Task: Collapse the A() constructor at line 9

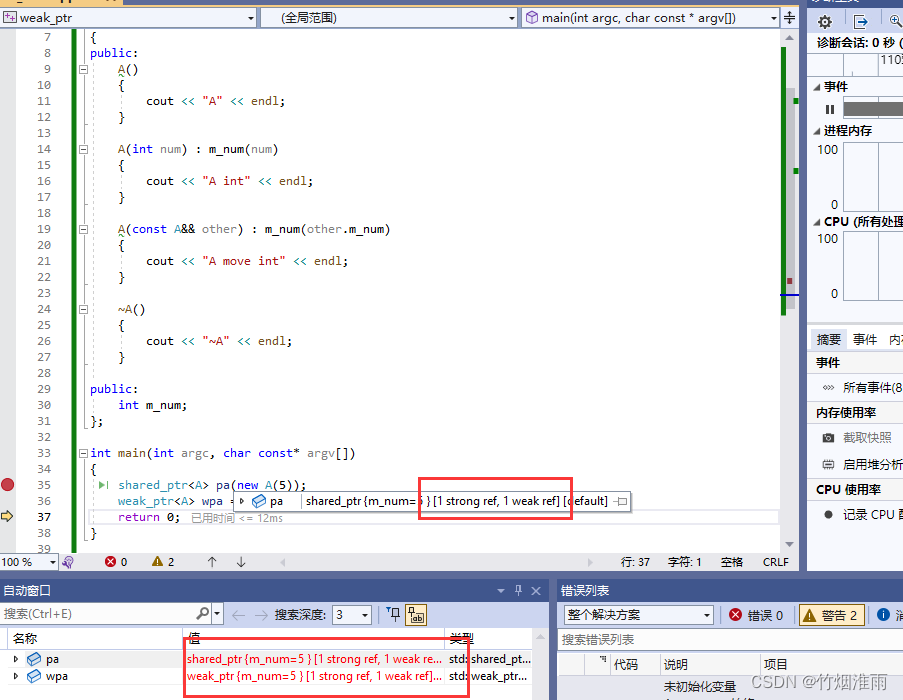Action: 83,69
